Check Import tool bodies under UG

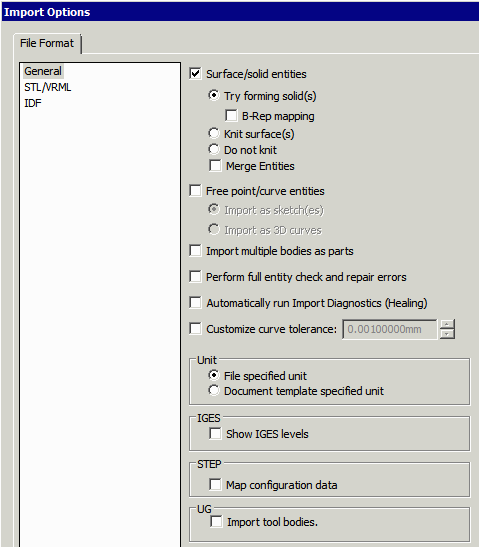tap(216, 522)
